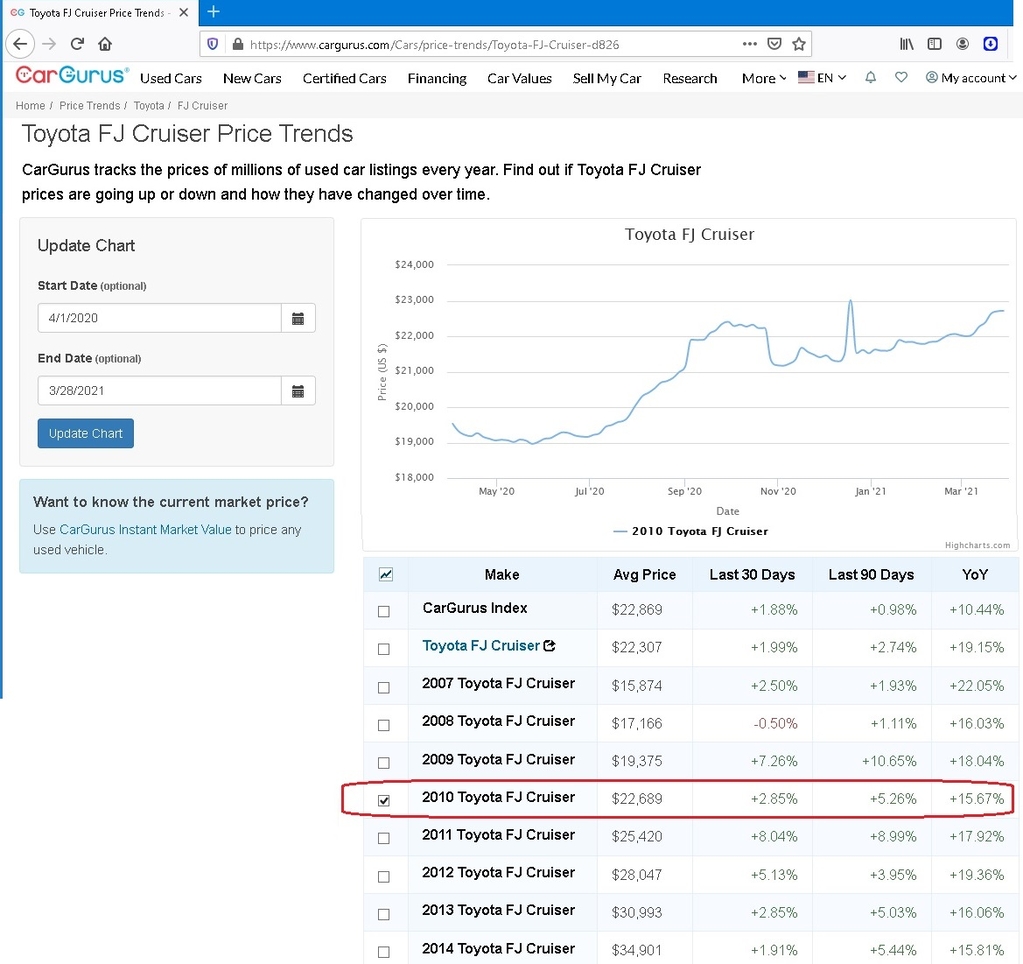
Task: Click the tracking protection shield icon
Action: pyautogui.click(x=213, y=44)
